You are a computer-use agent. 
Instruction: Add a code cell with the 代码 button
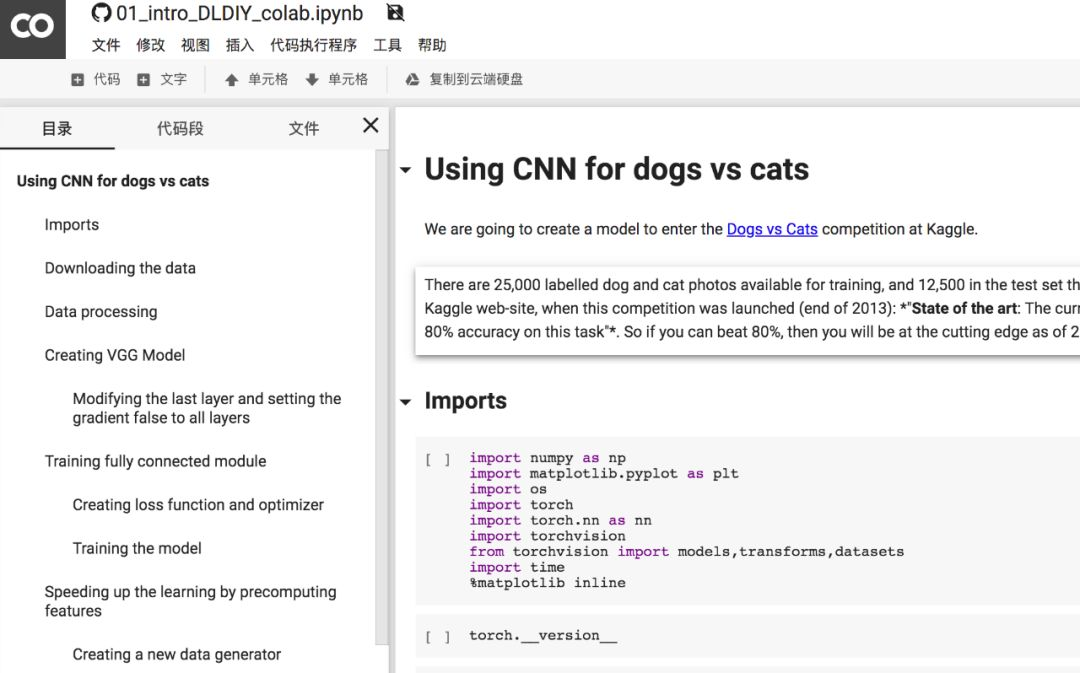pyautogui.click(x=96, y=79)
